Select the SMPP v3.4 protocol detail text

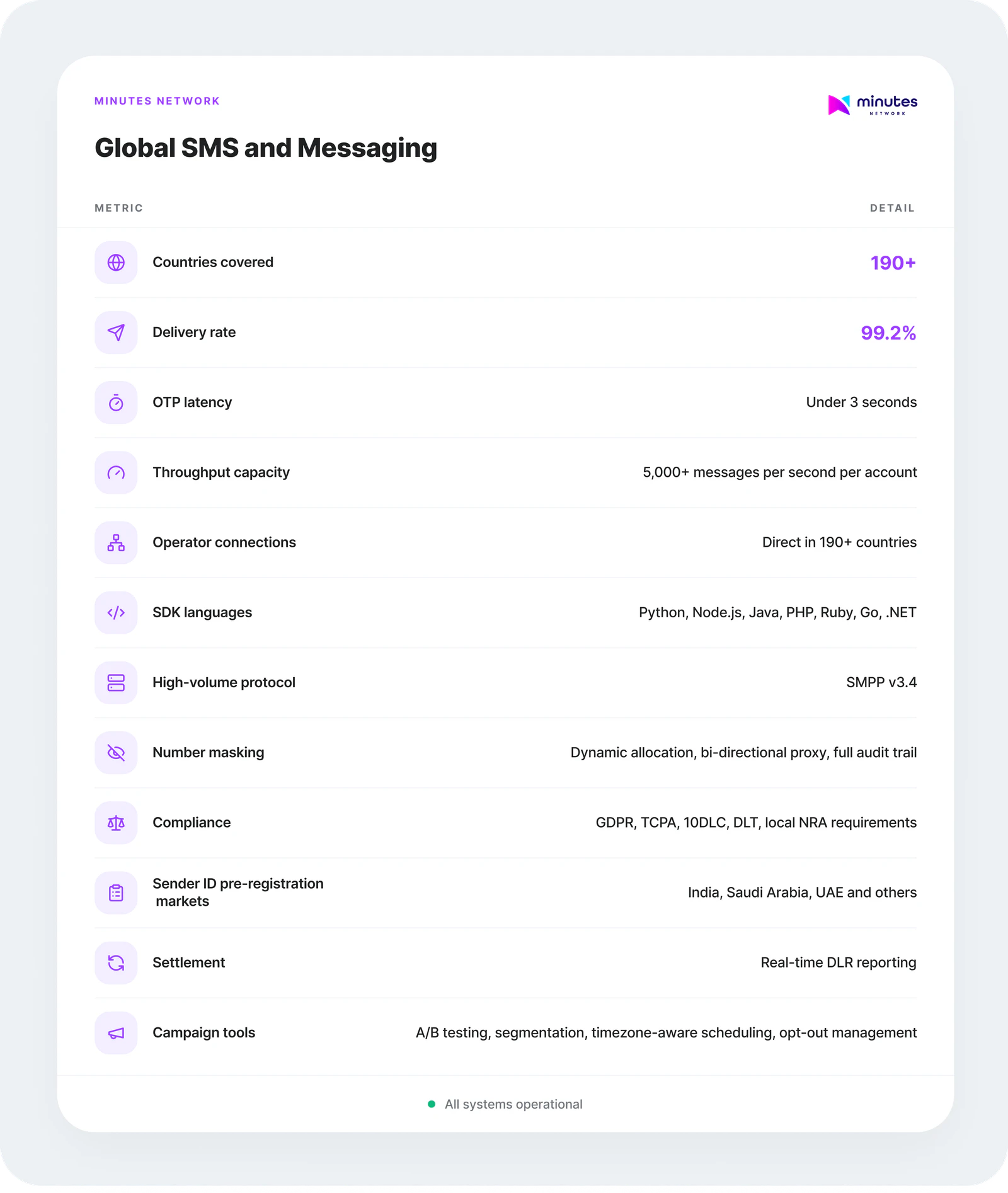coord(881,682)
